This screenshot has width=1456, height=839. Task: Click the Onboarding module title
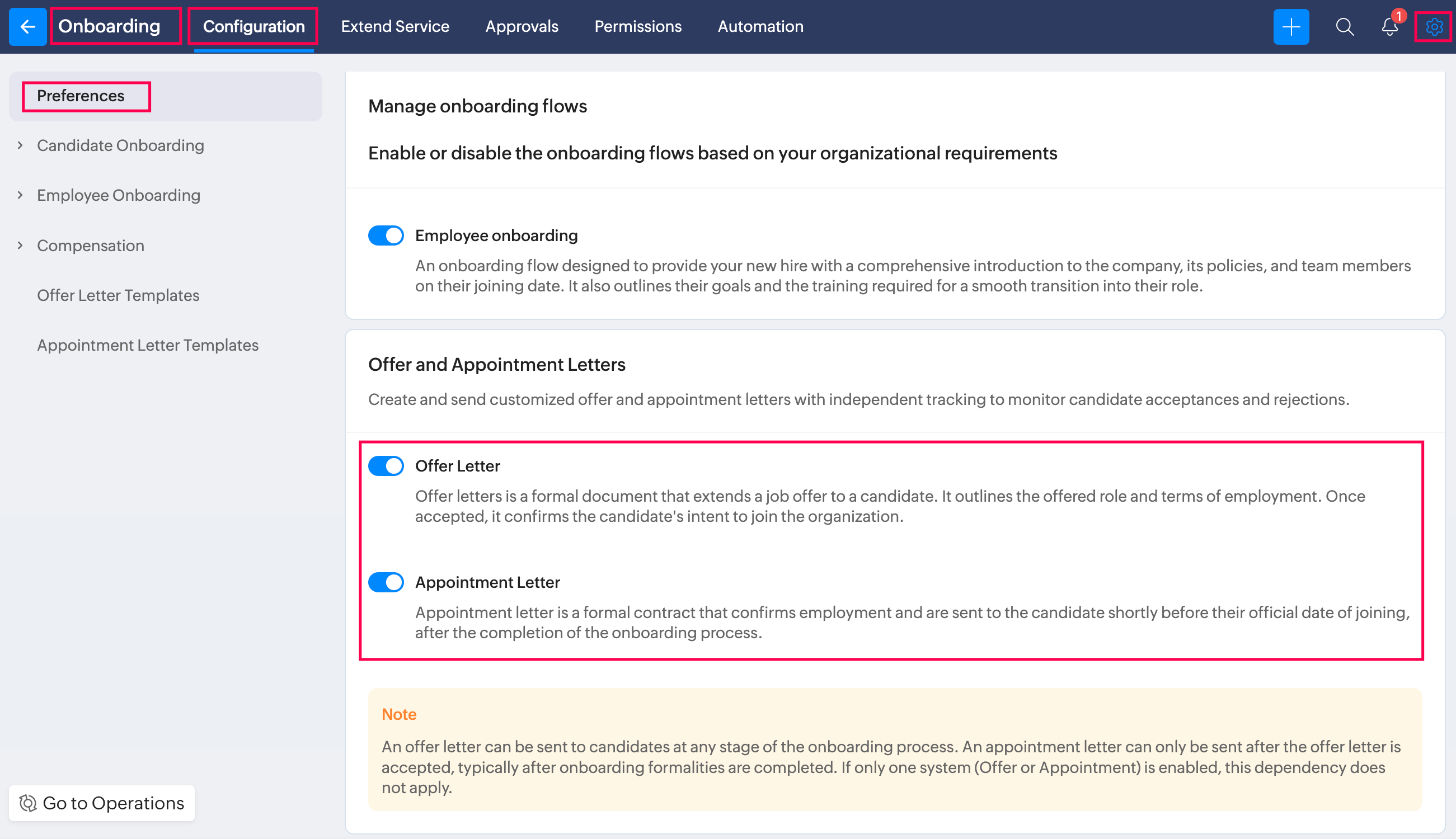pyautogui.click(x=109, y=26)
